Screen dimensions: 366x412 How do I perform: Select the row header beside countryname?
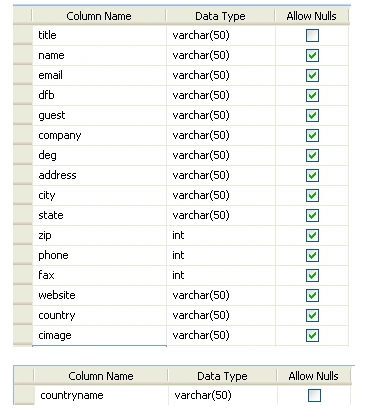[x=24, y=395]
